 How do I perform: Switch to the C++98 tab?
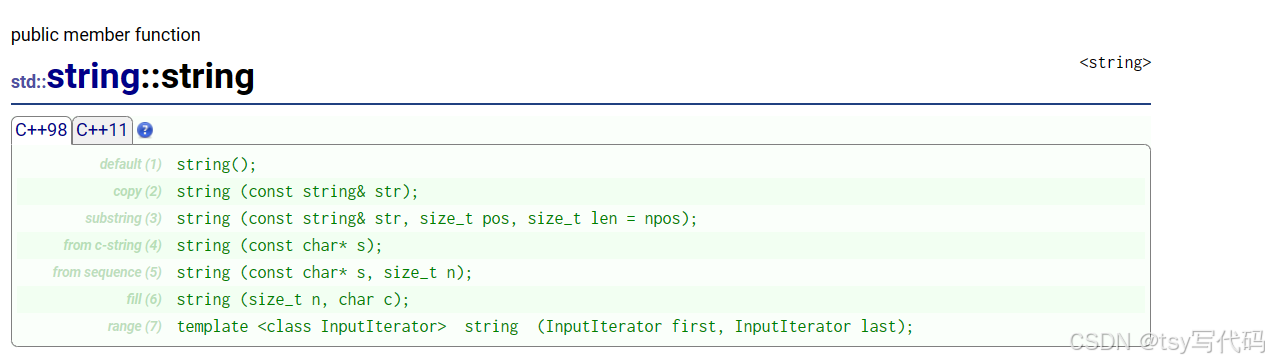tap(42, 130)
